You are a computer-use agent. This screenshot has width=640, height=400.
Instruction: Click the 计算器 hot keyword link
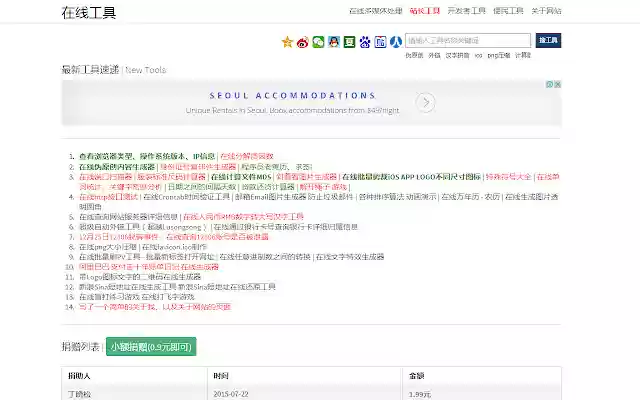[x=523, y=55]
